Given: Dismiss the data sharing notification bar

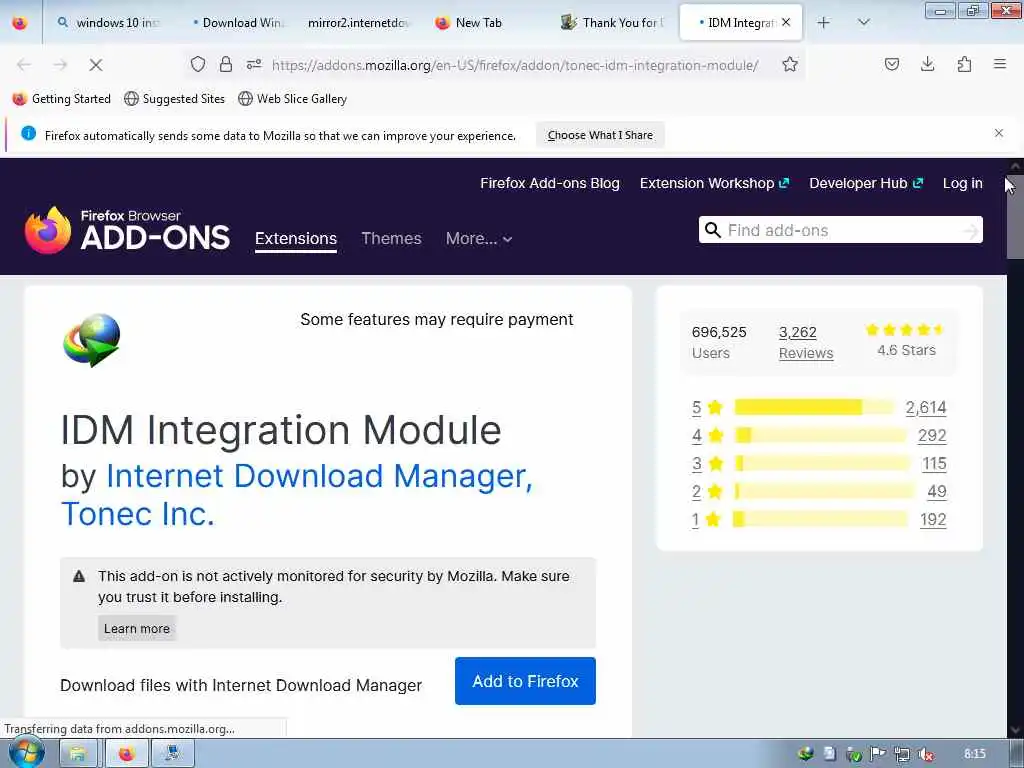Looking at the screenshot, I should (x=999, y=133).
